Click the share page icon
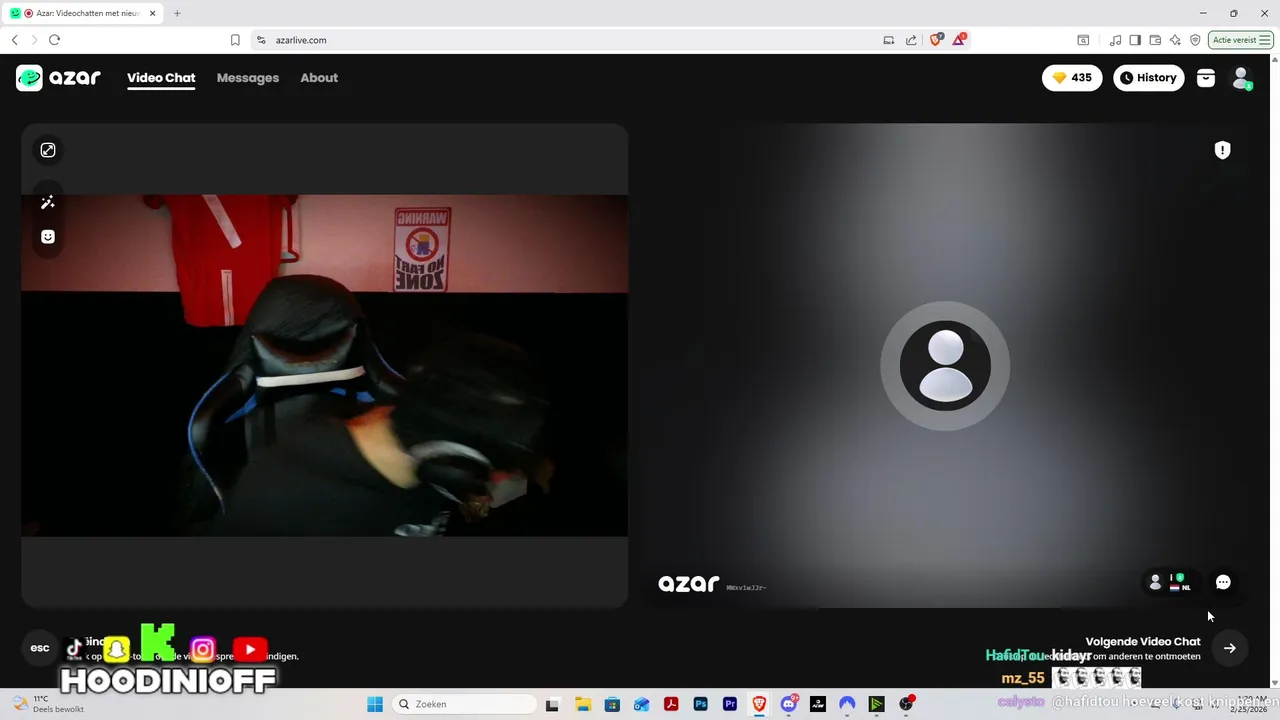The width and height of the screenshot is (1280, 720). click(911, 40)
